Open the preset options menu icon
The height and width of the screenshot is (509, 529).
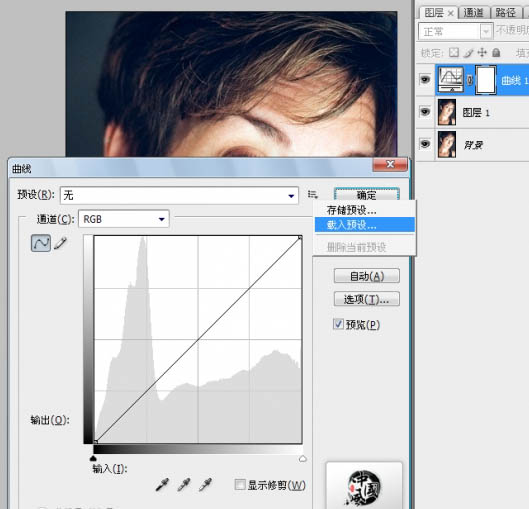click(313, 195)
